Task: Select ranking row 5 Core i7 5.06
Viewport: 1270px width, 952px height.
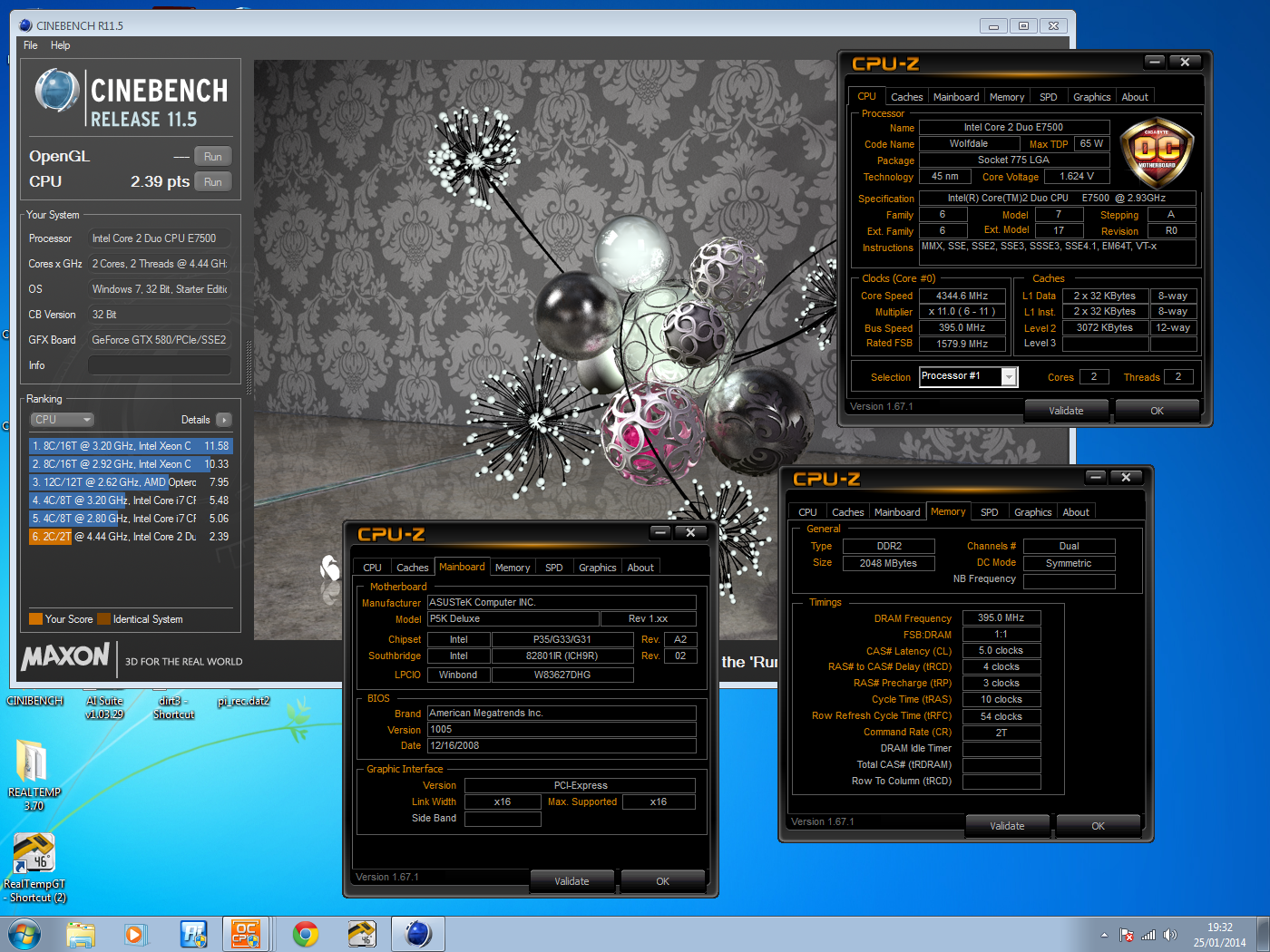Action: click(131, 519)
